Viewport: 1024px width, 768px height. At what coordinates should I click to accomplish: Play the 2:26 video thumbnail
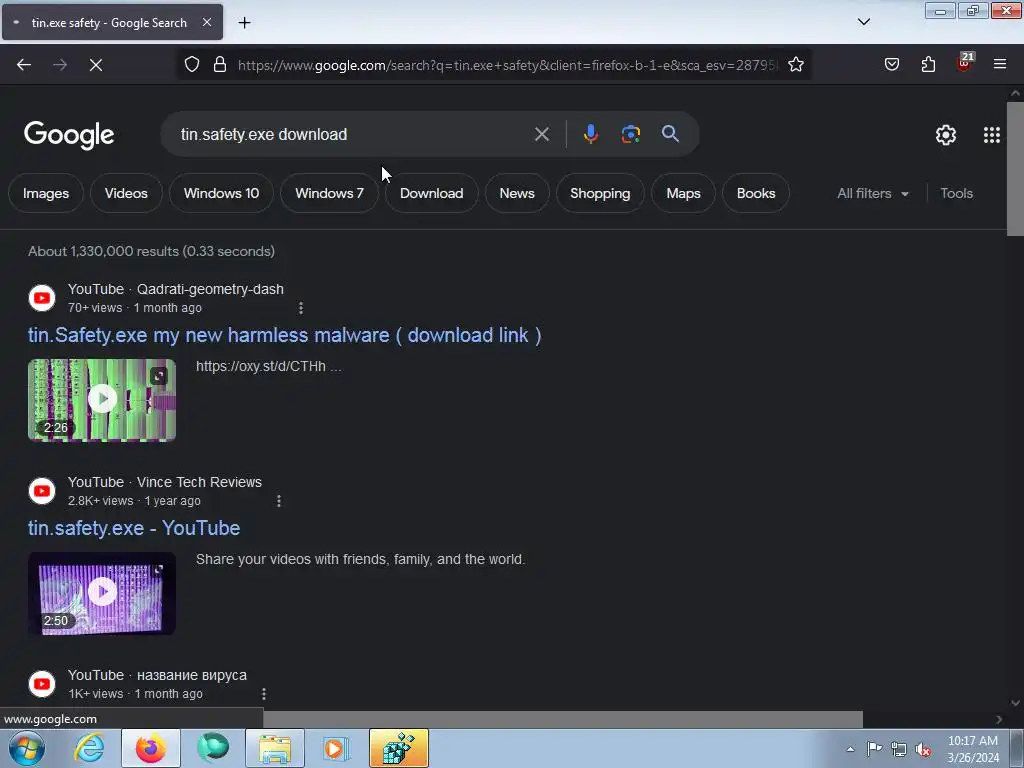click(102, 400)
